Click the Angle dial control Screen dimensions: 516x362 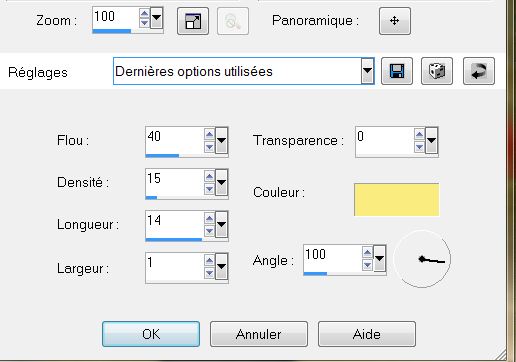[x=422, y=259]
